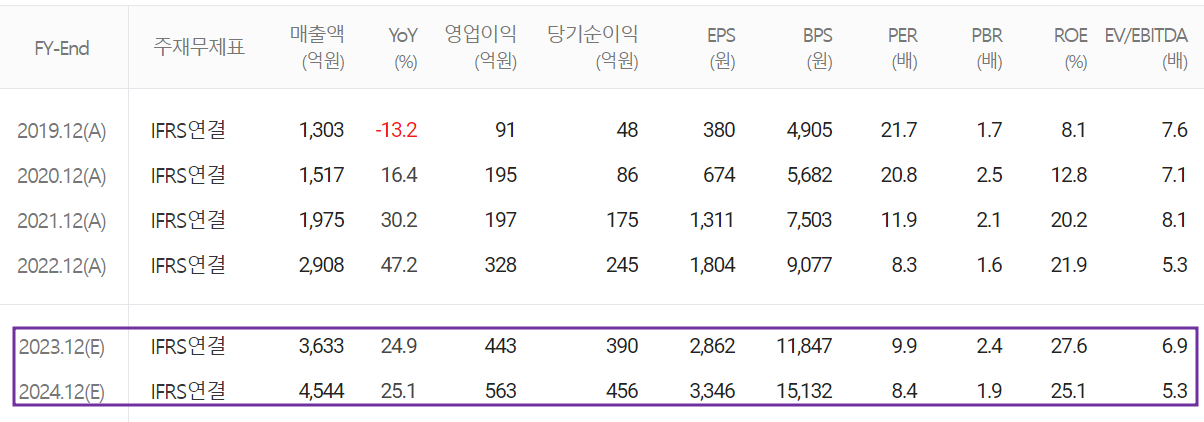Select the 3,633 sales value

322,346
